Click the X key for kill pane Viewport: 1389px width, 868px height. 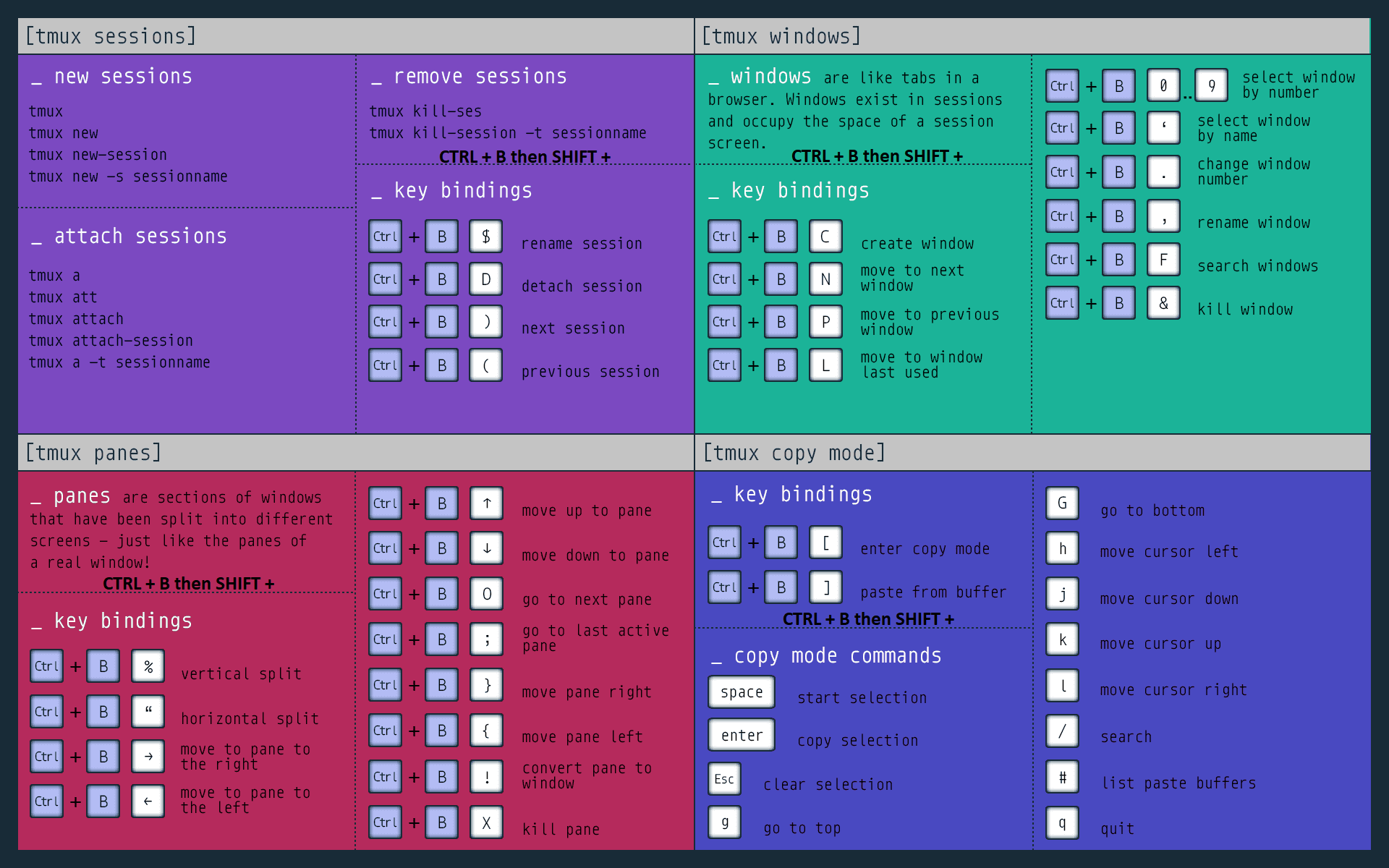click(486, 822)
